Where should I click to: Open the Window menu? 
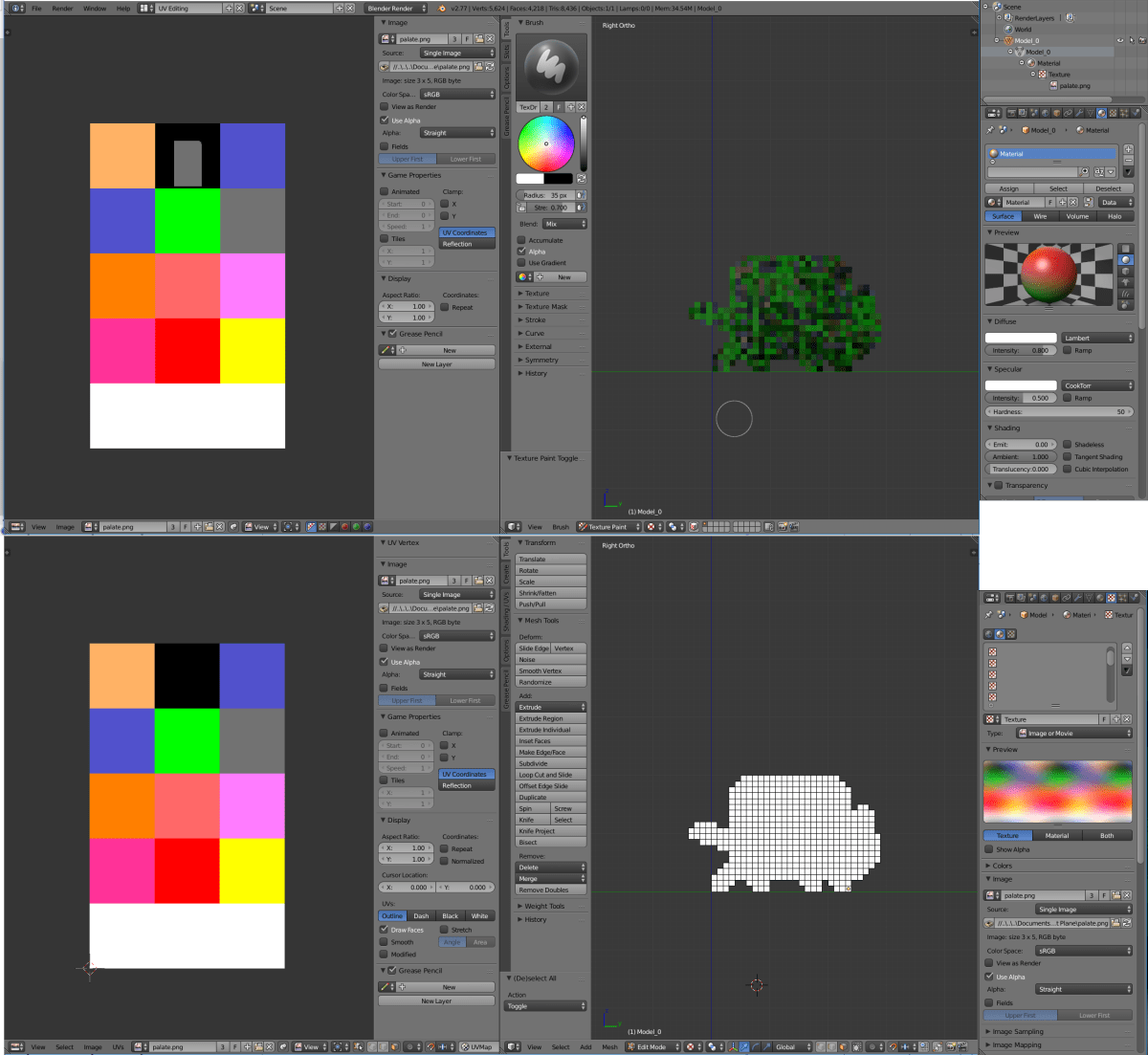click(95, 8)
